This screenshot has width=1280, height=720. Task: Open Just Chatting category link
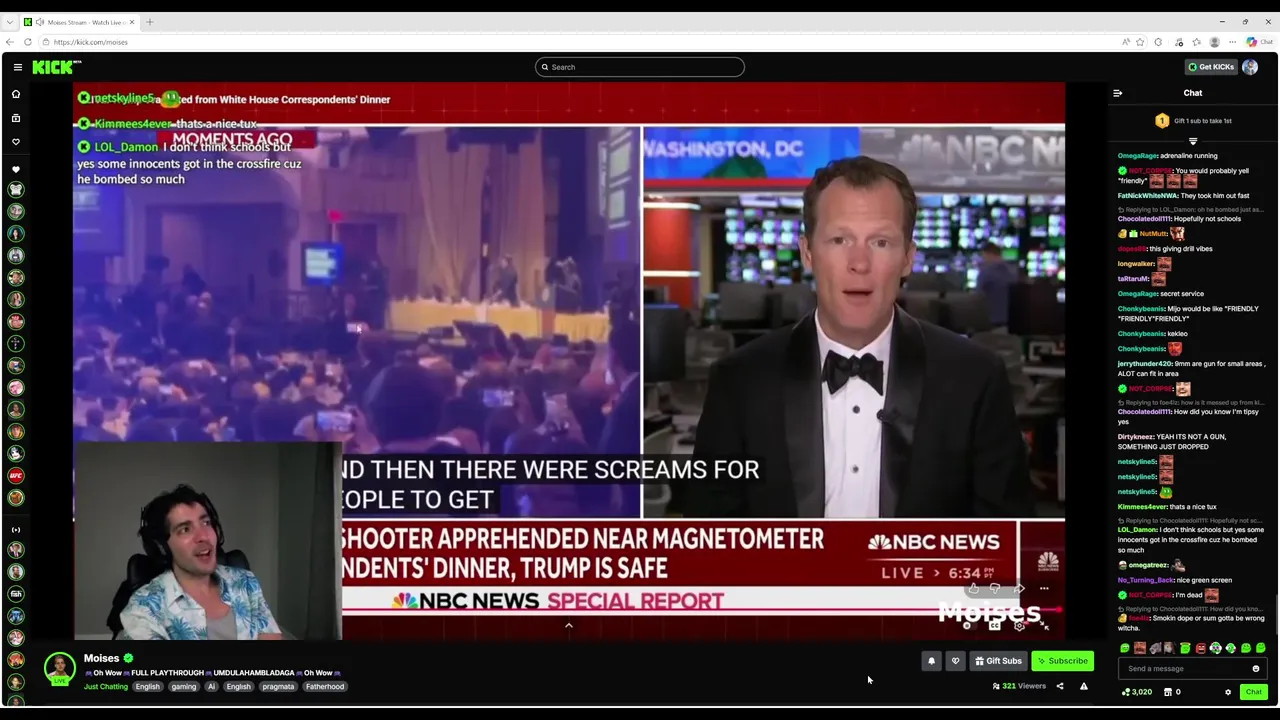[x=106, y=687]
